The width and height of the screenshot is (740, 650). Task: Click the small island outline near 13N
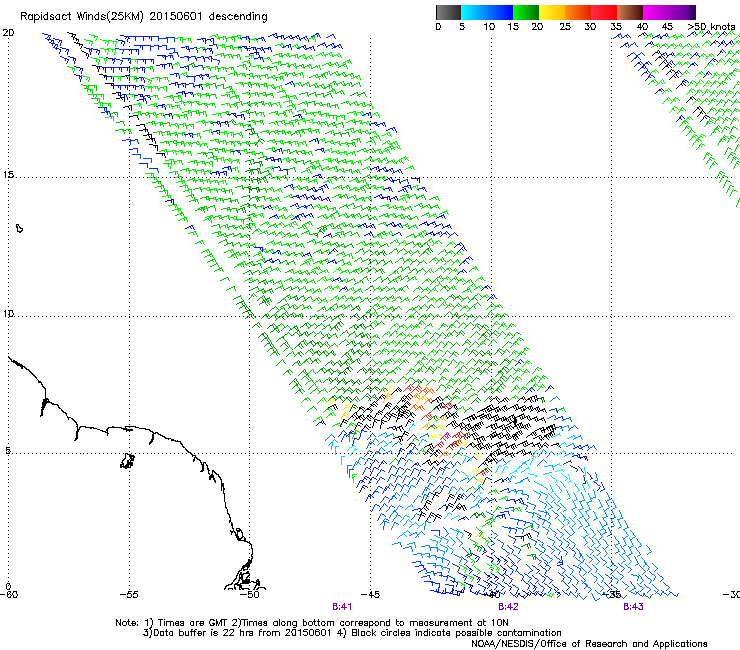(x=19, y=228)
